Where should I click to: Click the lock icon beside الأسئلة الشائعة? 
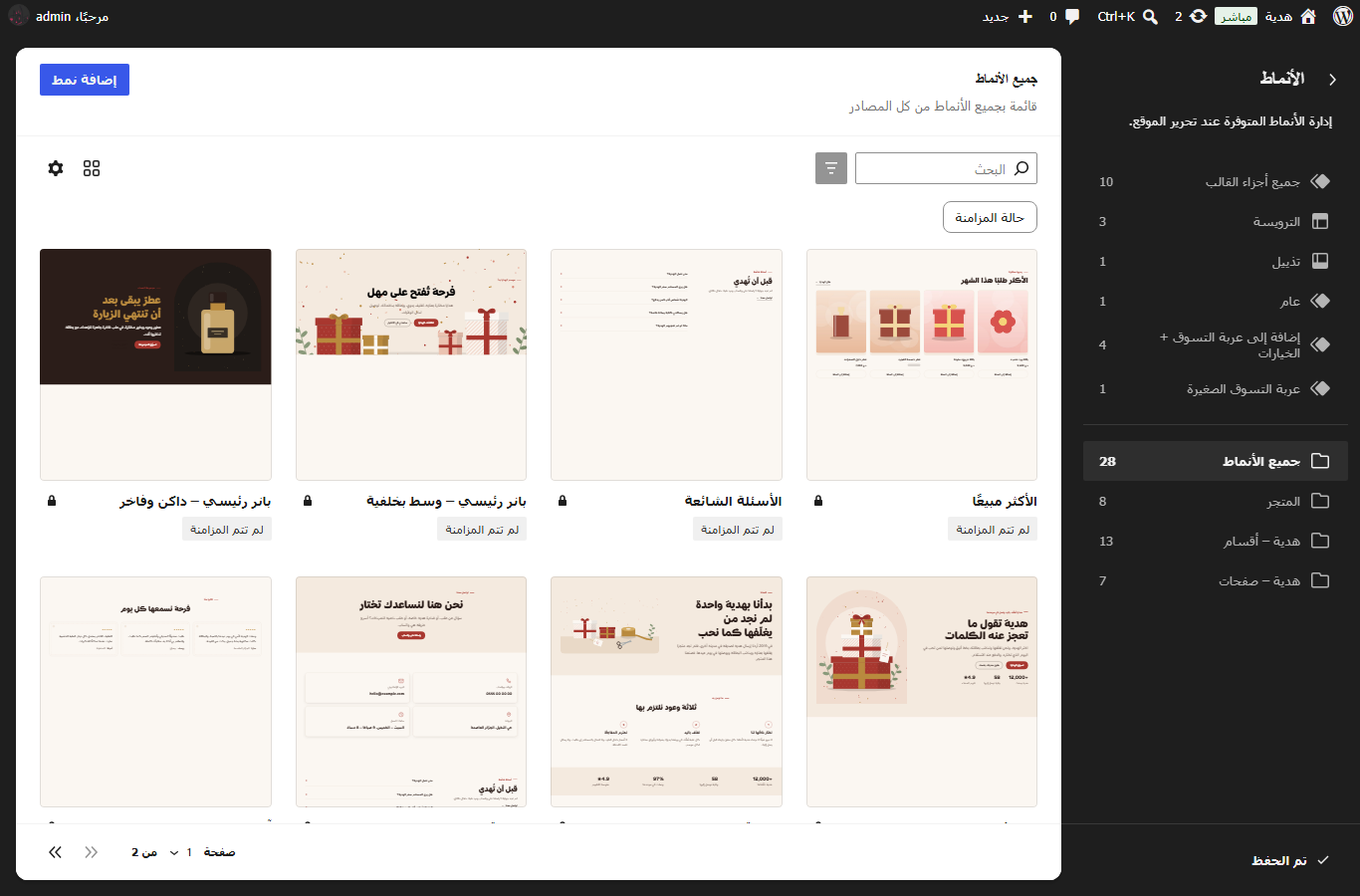pos(563,501)
